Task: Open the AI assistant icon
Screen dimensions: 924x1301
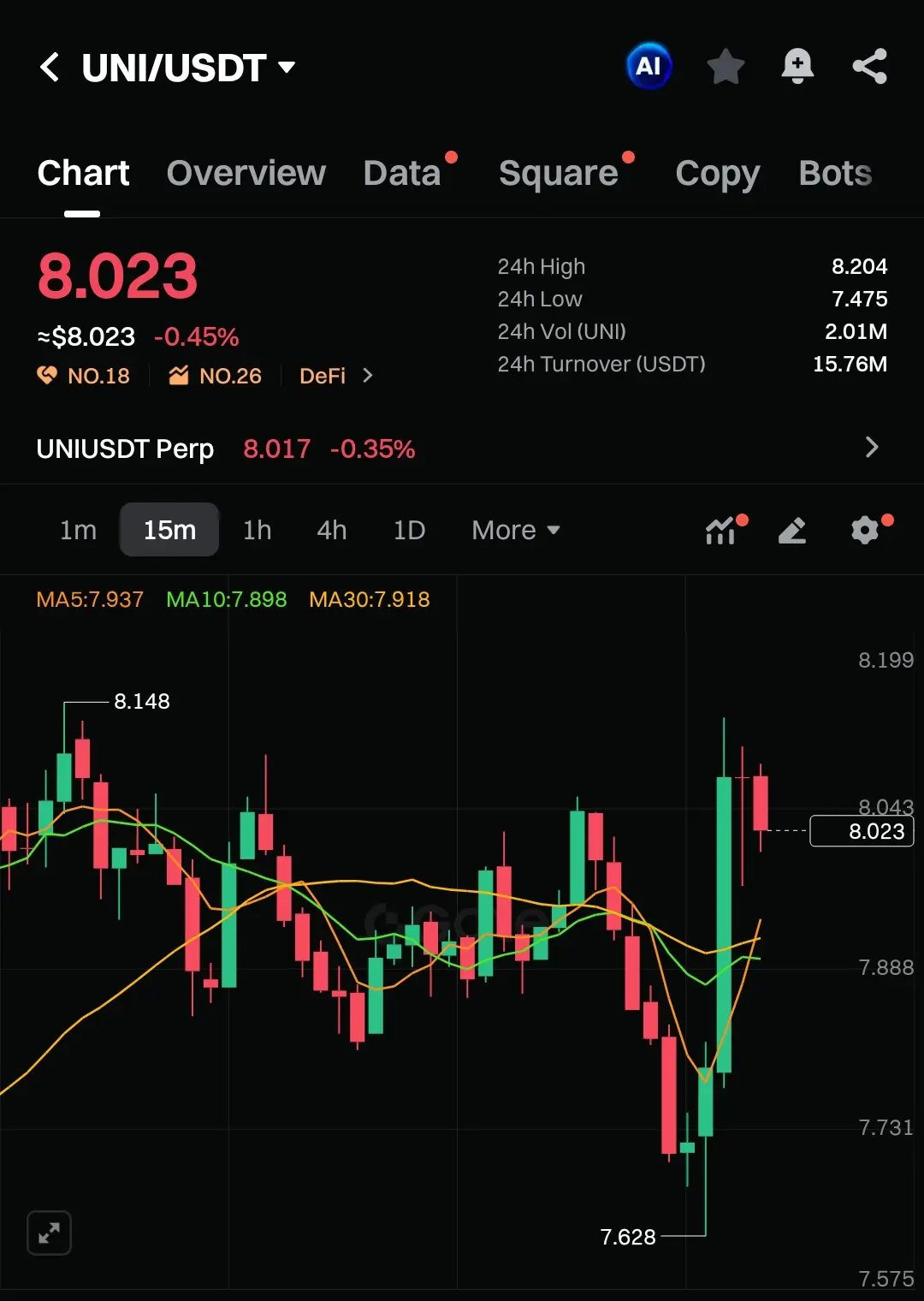Action: pyautogui.click(x=649, y=66)
